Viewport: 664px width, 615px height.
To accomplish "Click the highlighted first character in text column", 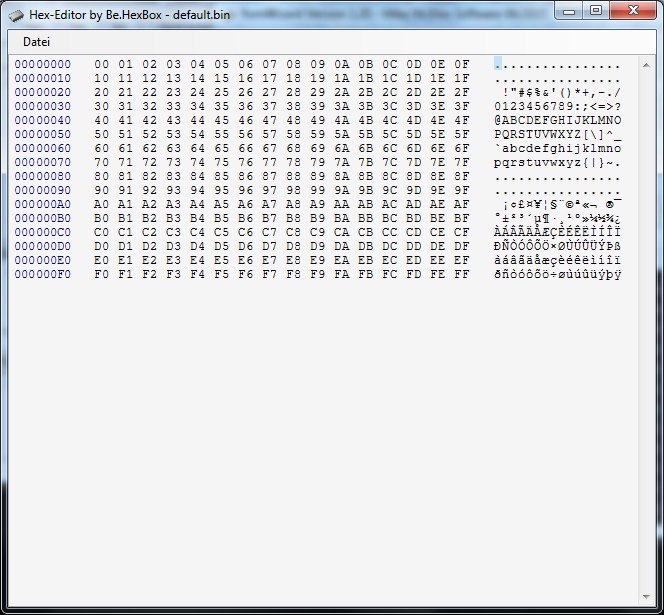I will (x=498, y=64).
